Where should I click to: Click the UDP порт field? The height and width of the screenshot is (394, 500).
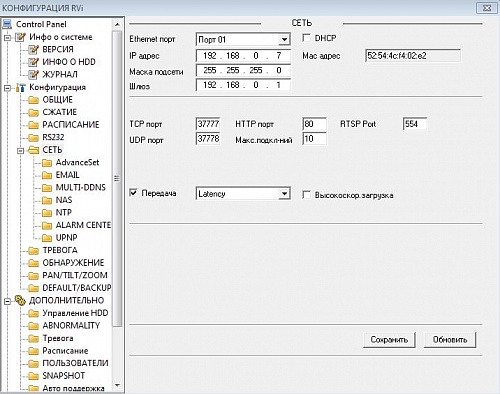(x=208, y=139)
